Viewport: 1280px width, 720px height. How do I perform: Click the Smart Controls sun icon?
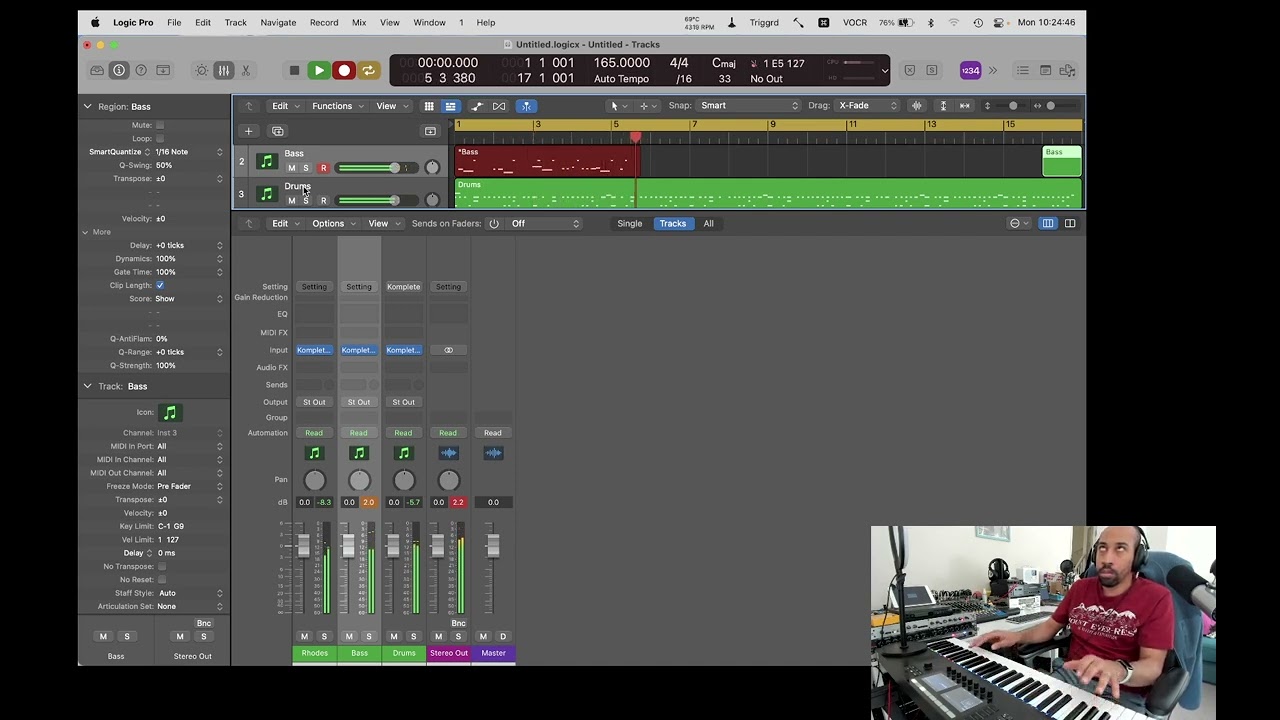202,70
